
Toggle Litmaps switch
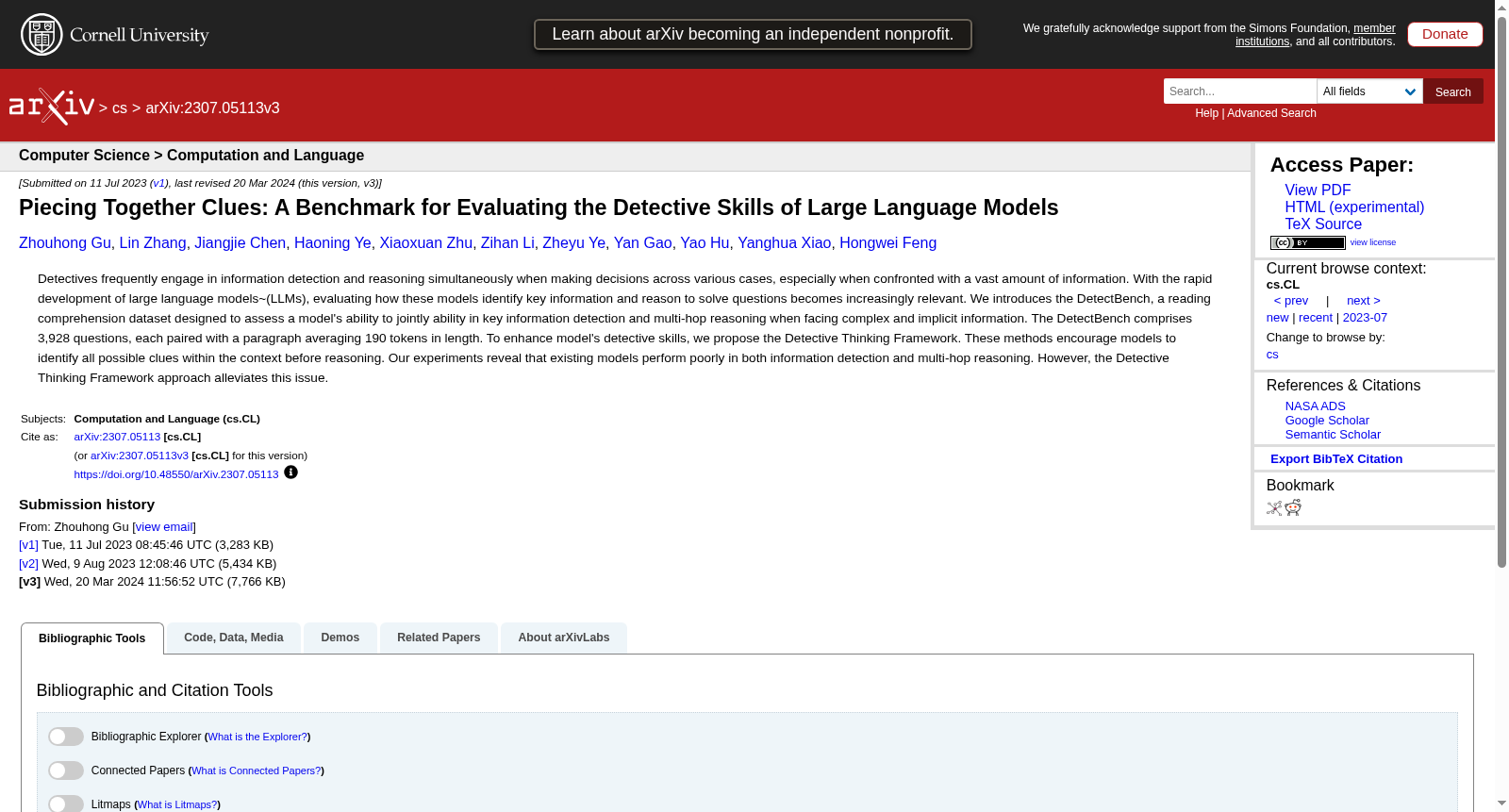point(66,804)
